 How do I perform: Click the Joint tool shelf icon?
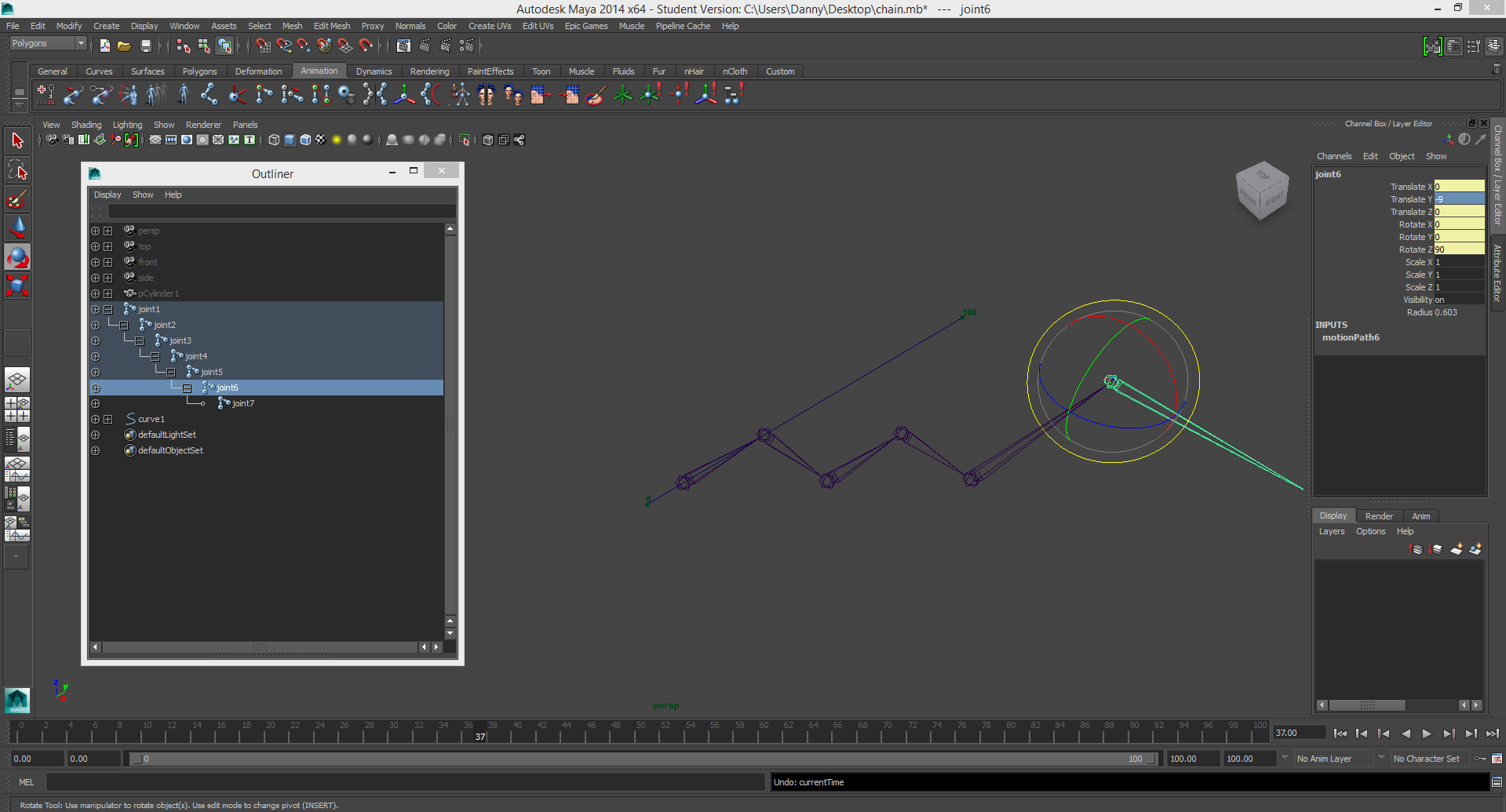pyautogui.click(x=209, y=95)
